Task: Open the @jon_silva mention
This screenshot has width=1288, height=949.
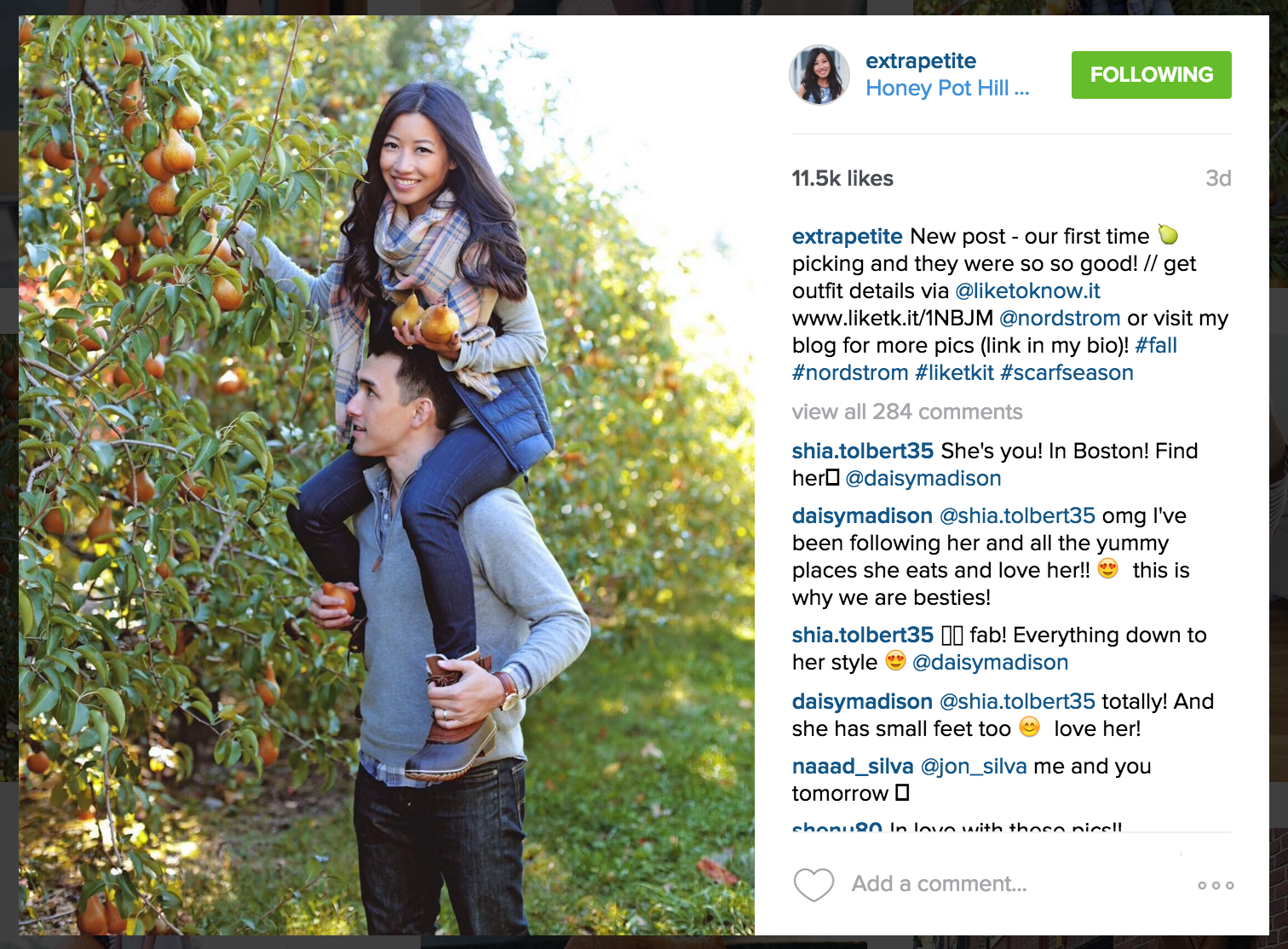Action: [974, 767]
